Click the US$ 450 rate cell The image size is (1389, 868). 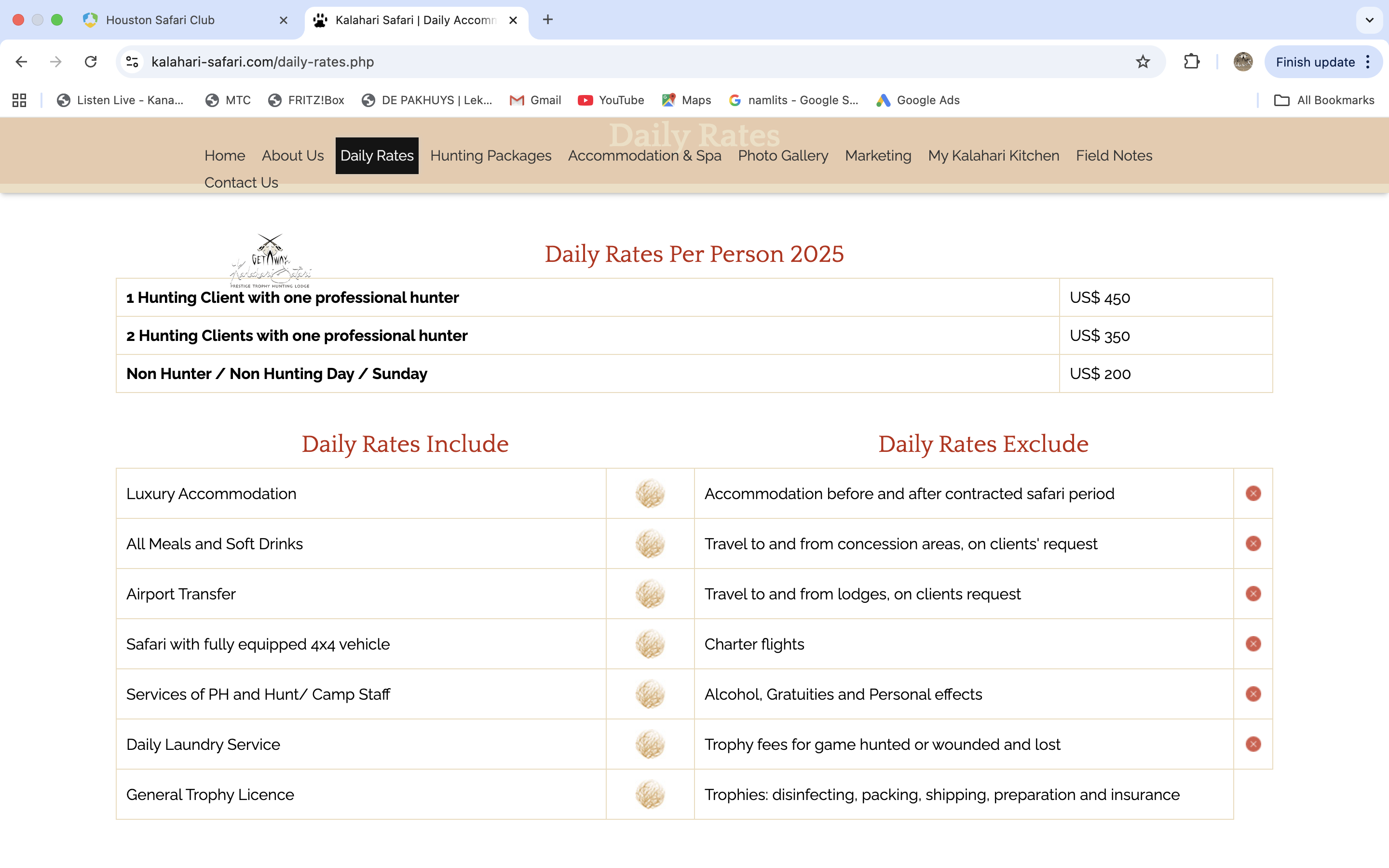(x=1166, y=298)
